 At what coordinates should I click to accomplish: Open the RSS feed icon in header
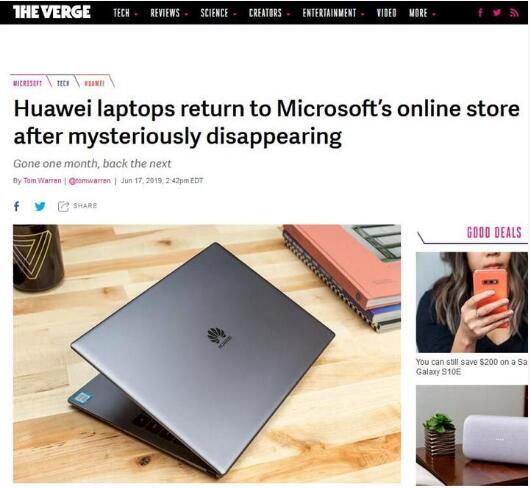pos(514,13)
